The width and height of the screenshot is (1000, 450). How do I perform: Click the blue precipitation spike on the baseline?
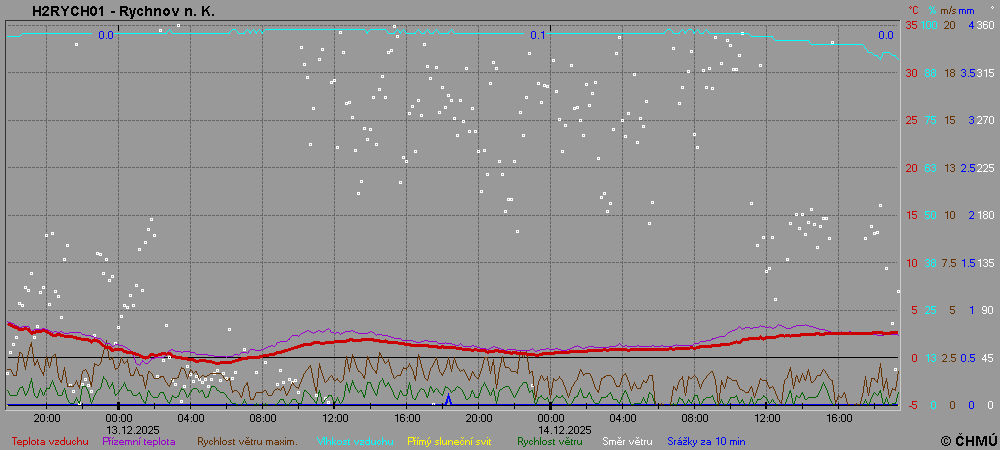point(448,399)
